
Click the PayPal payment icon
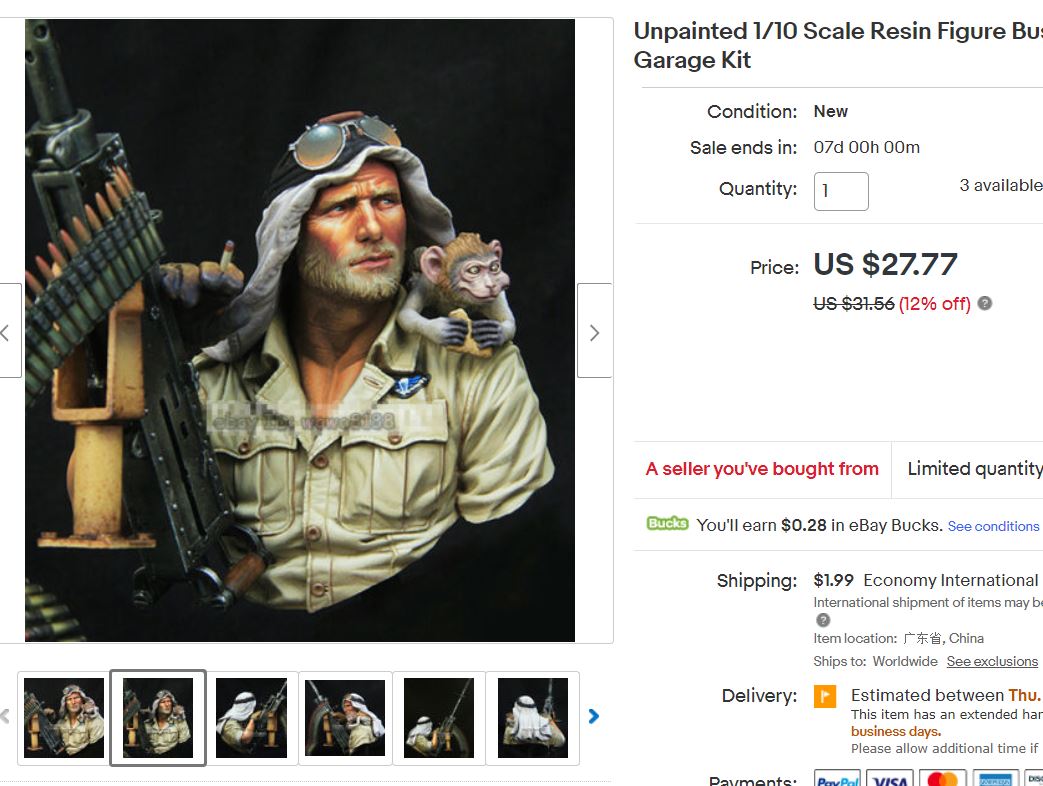pyautogui.click(x=837, y=779)
